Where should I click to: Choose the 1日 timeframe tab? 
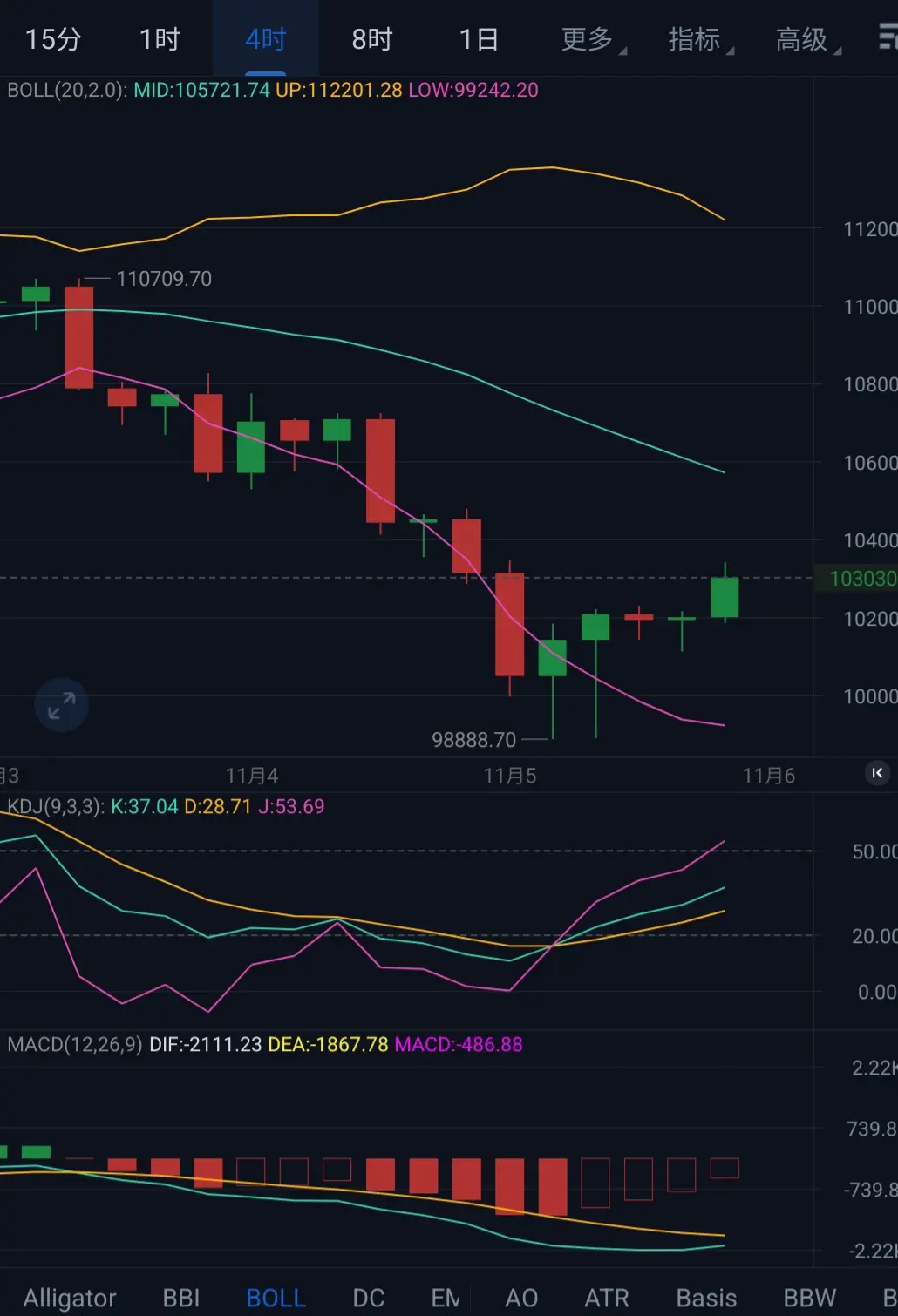(x=479, y=39)
